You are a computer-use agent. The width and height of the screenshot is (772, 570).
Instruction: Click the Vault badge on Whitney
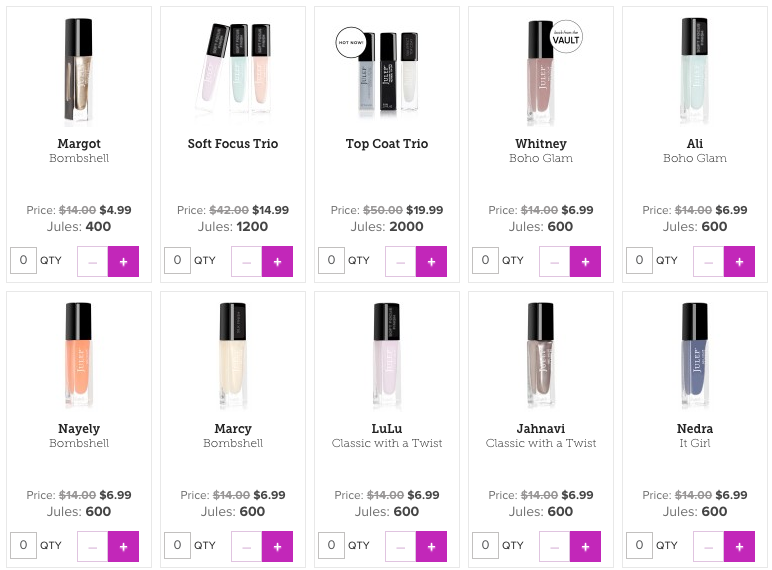[566, 36]
